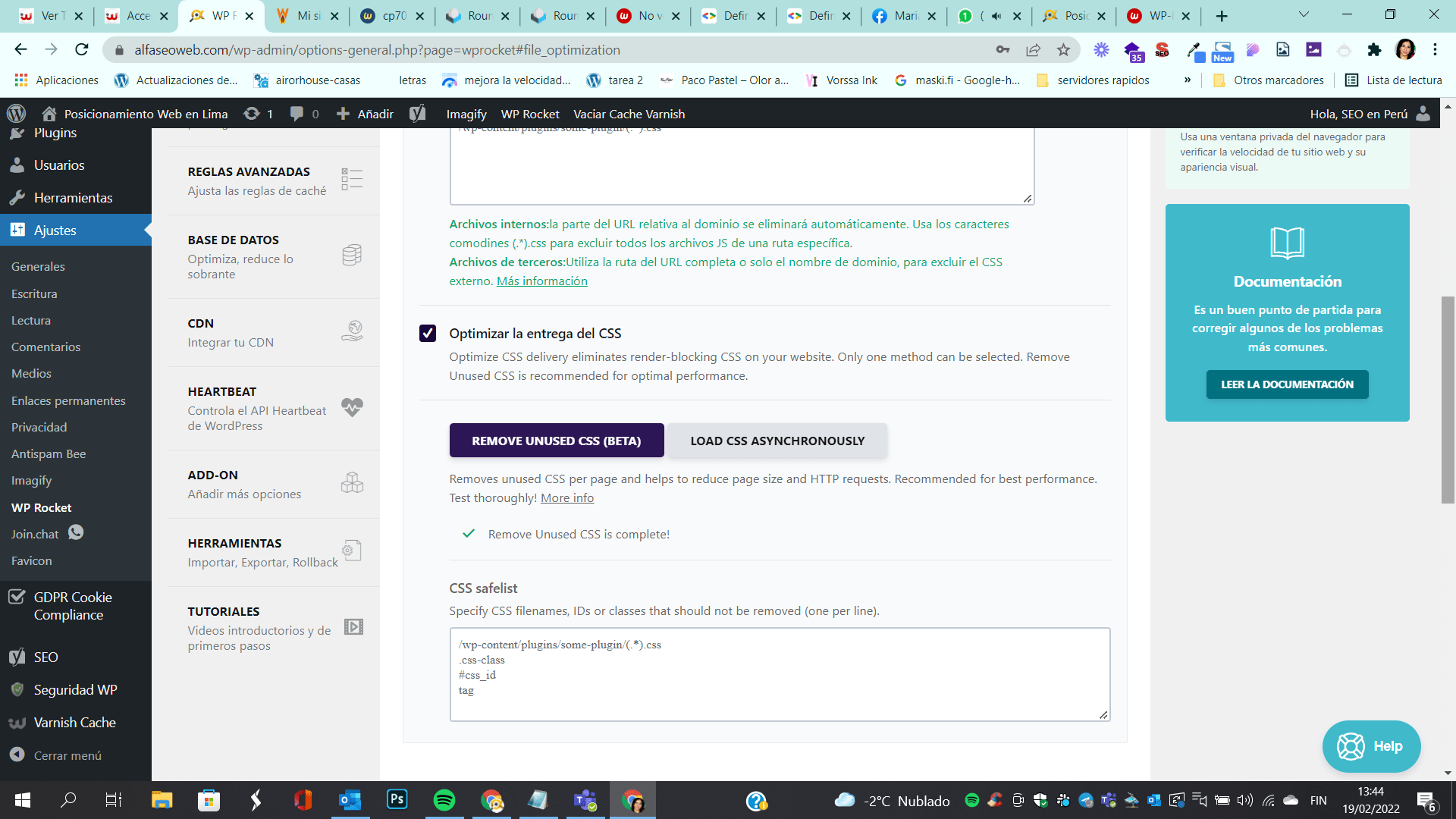
Task: Open the Imagify admin bar item
Action: (466, 114)
